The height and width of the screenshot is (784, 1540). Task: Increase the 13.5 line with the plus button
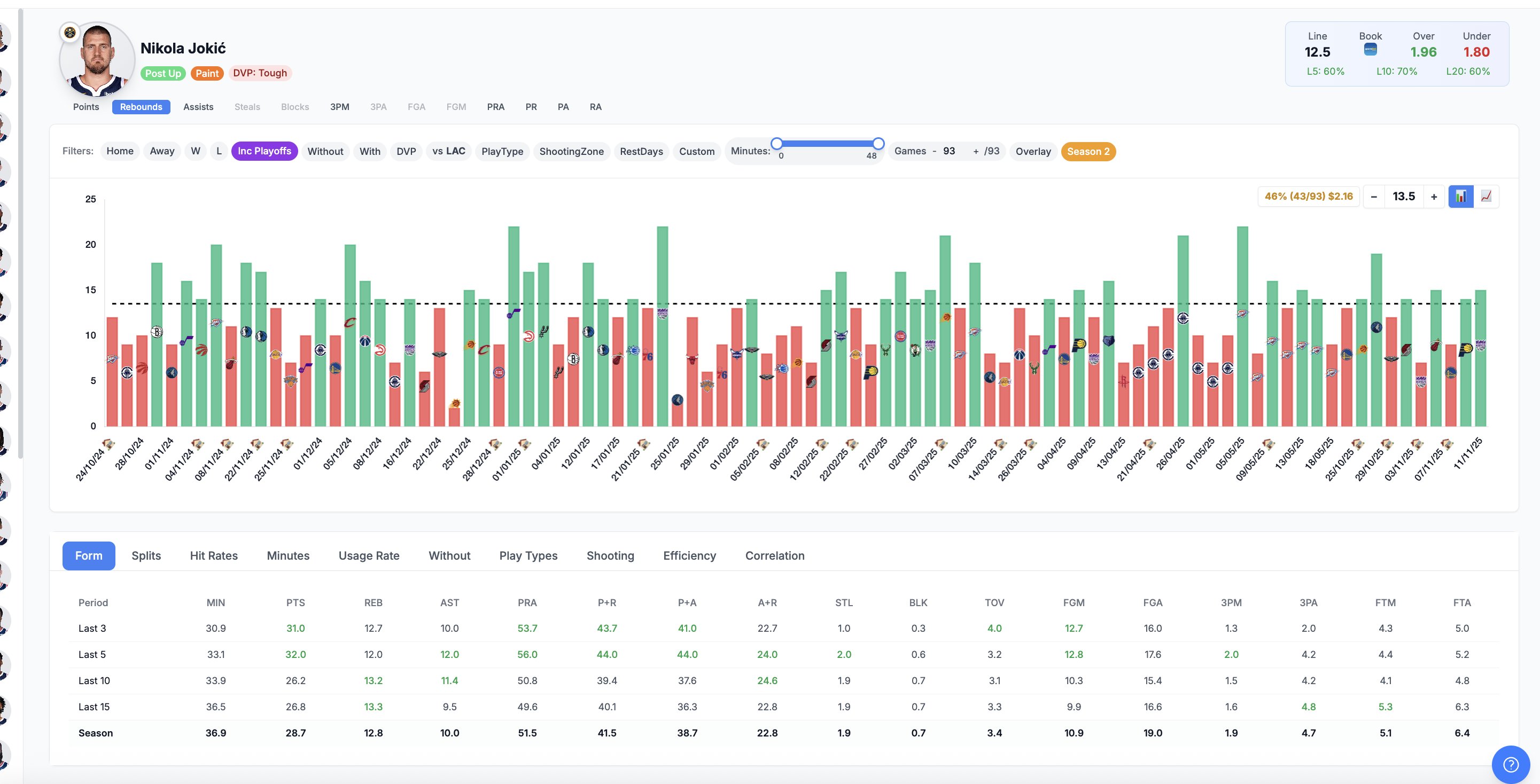tap(1434, 197)
